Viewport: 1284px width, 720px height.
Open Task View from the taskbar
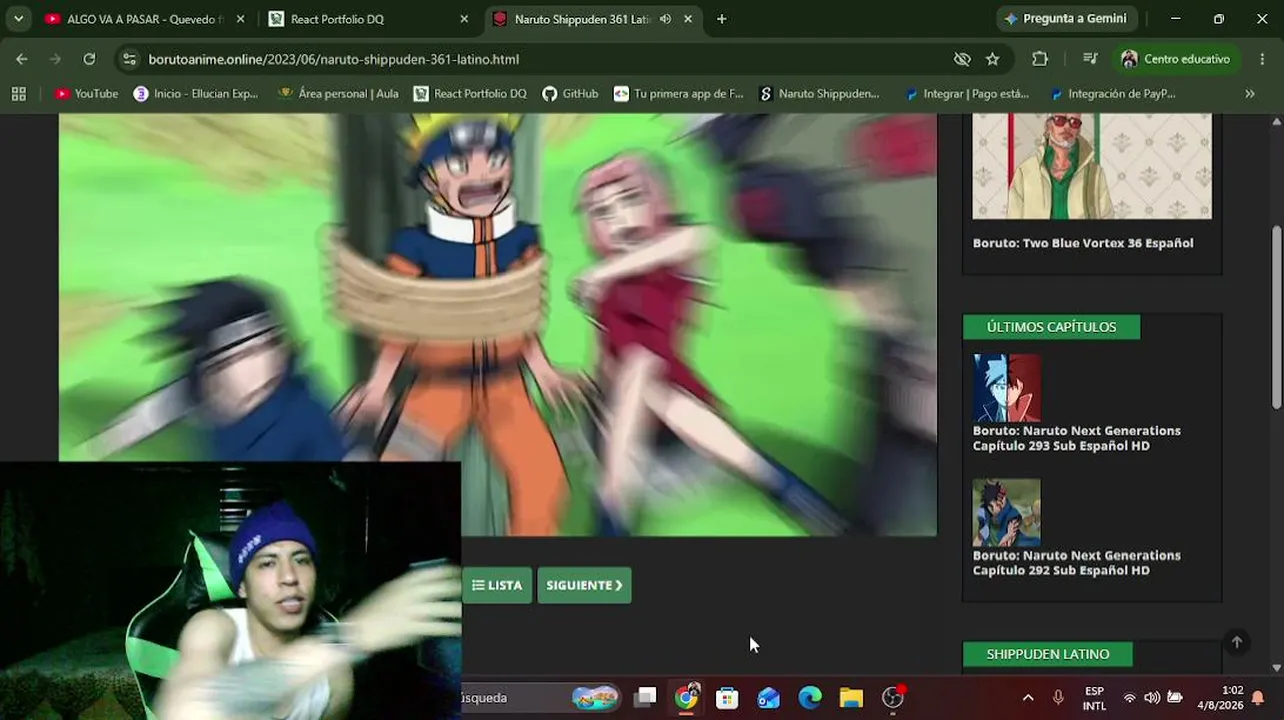click(x=646, y=697)
